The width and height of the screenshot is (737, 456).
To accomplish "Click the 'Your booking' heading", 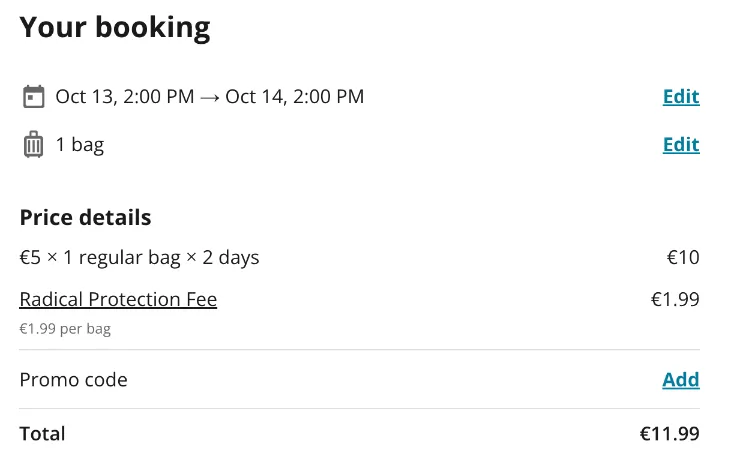I will 115,28.
